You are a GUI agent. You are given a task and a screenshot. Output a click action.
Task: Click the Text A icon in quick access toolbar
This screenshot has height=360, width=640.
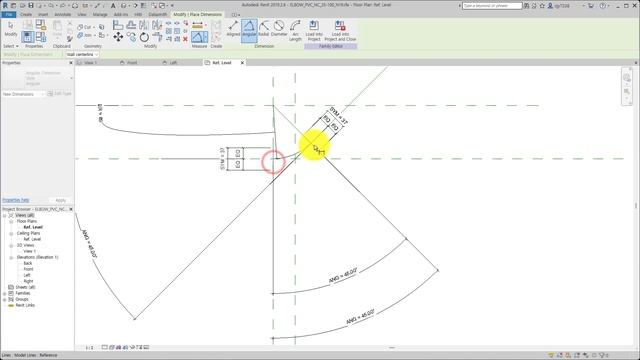[113, 6]
